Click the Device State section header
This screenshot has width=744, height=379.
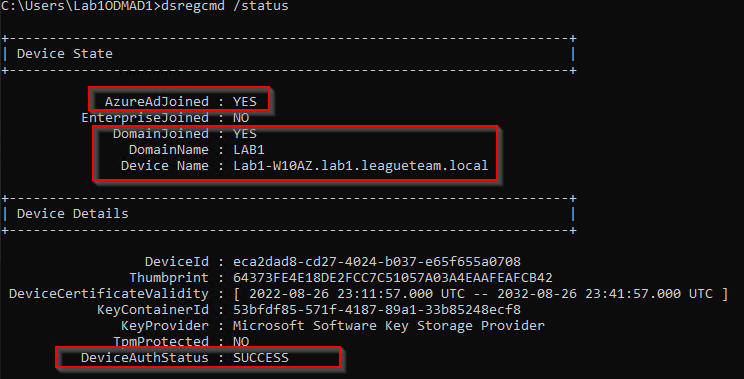[x=65, y=54]
